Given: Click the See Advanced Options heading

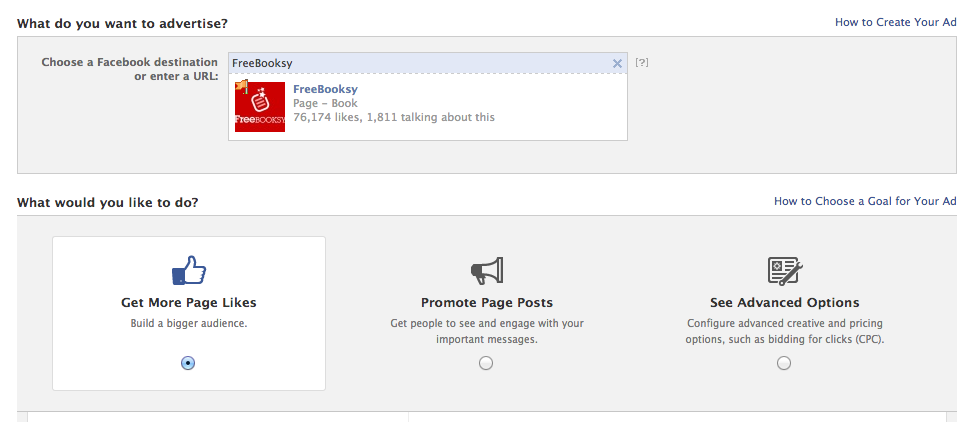Looking at the screenshot, I should (784, 302).
